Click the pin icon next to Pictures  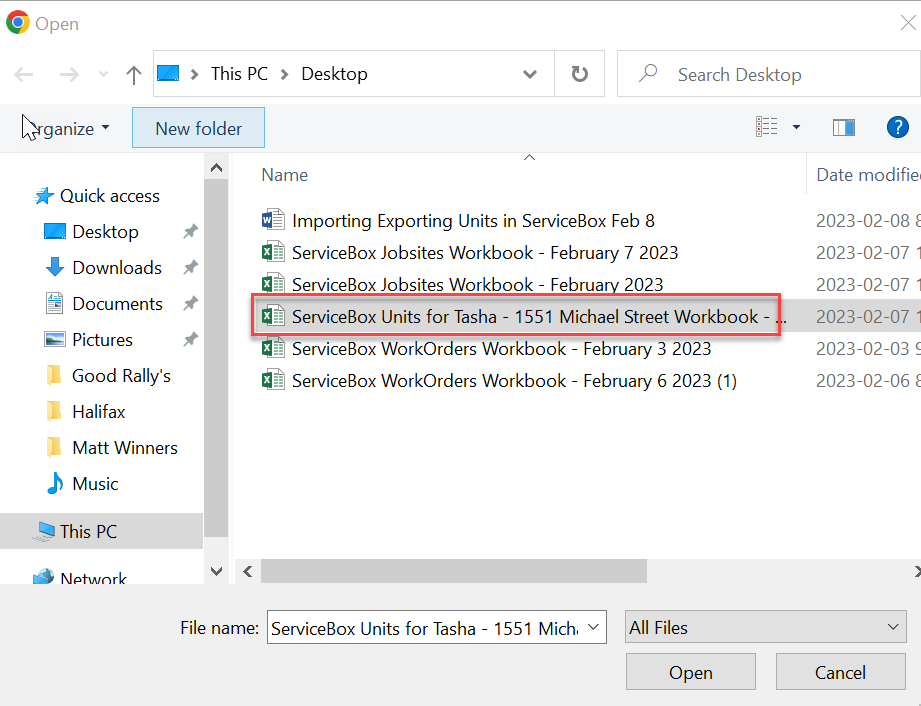click(x=190, y=339)
